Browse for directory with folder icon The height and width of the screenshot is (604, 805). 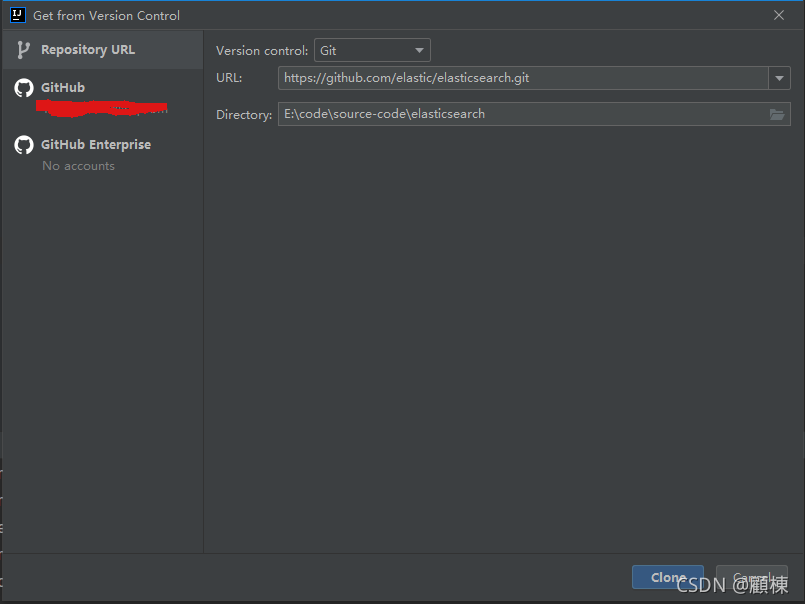(777, 115)
